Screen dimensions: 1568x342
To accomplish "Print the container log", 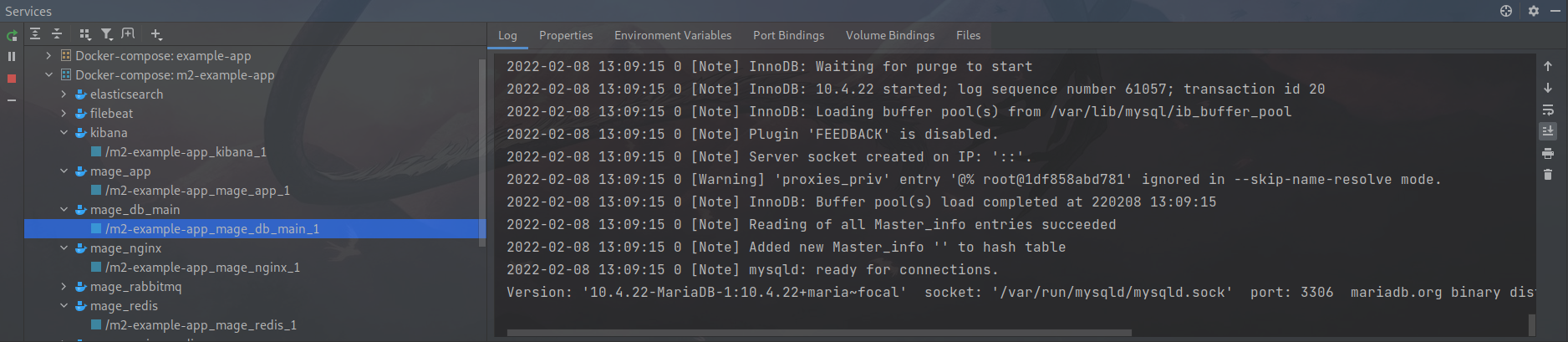I will point(1548,154).
